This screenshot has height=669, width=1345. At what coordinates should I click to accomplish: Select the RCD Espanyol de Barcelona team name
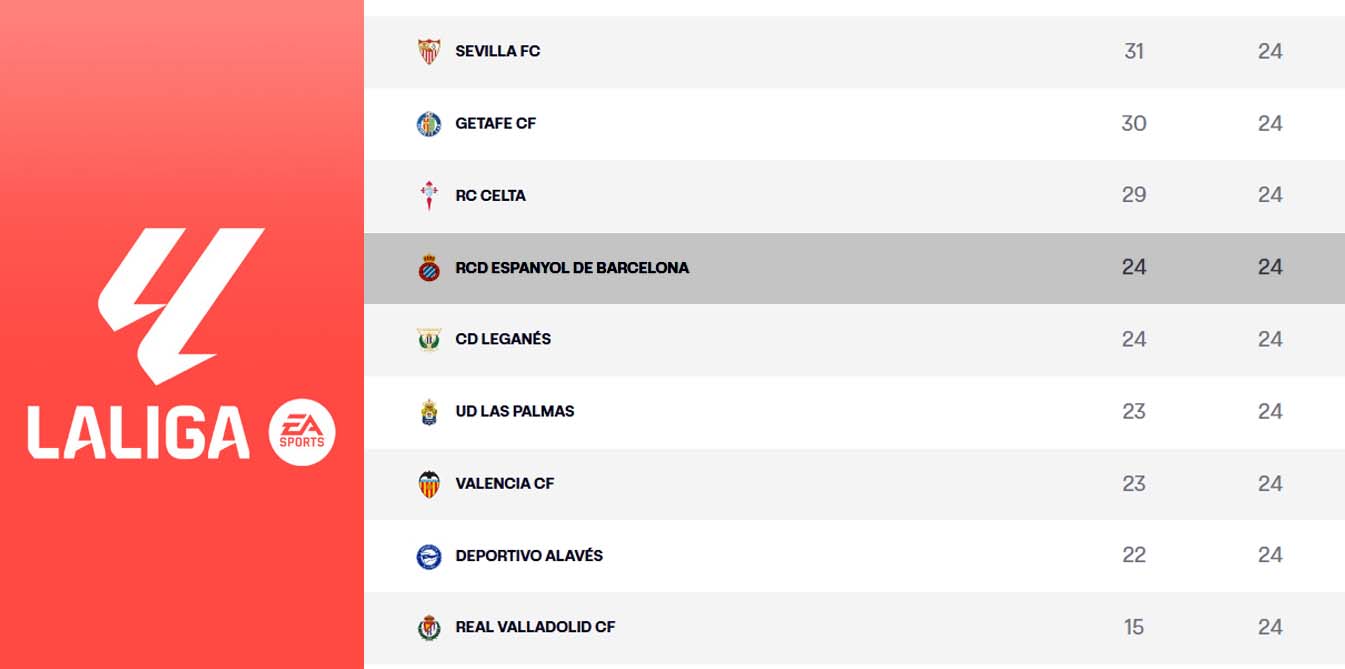(x=572, y=268)
